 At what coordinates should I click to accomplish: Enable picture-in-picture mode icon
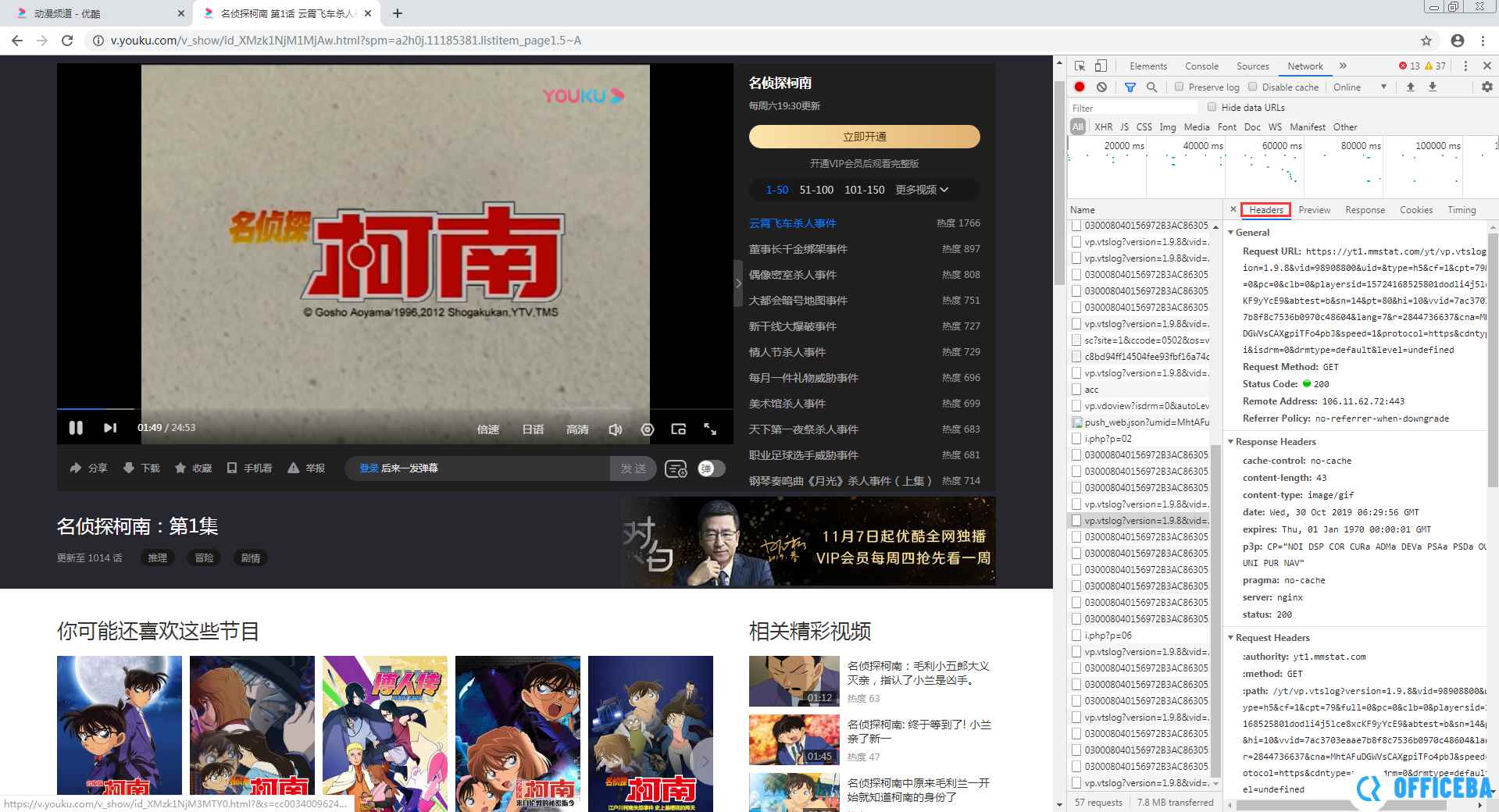[x=678, y=429]
